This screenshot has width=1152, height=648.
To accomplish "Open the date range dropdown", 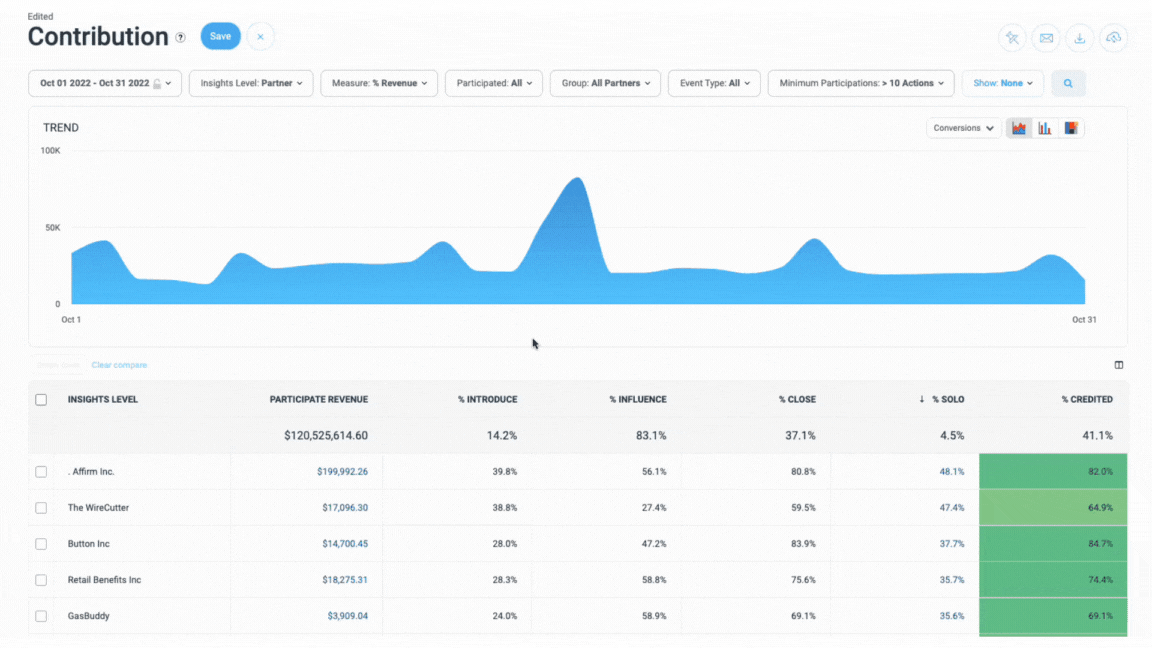I will [x=105, y=83].
